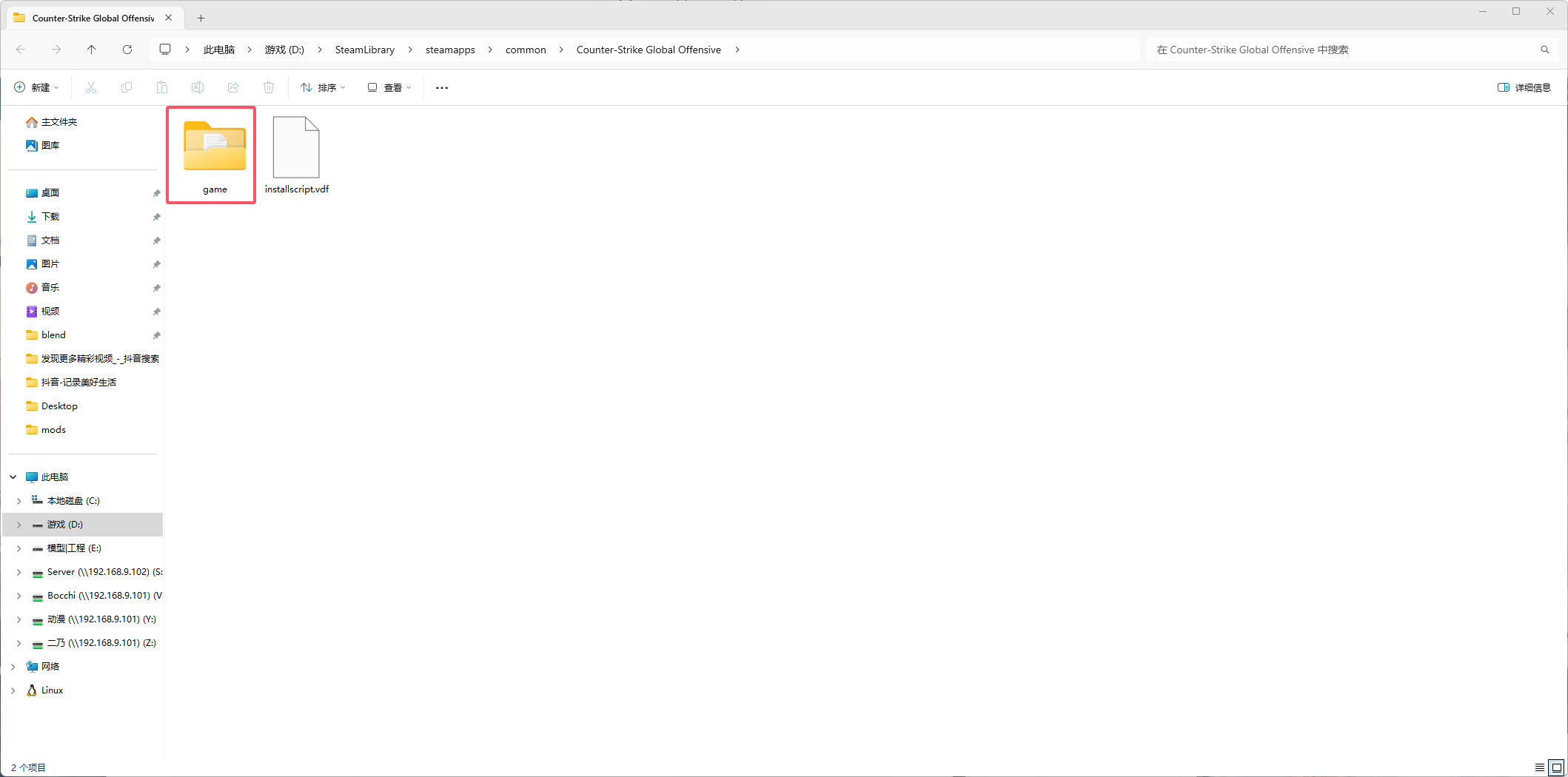Select mods folder in quick access
This screenshot has height=777, width=1568.
(53, 430)
